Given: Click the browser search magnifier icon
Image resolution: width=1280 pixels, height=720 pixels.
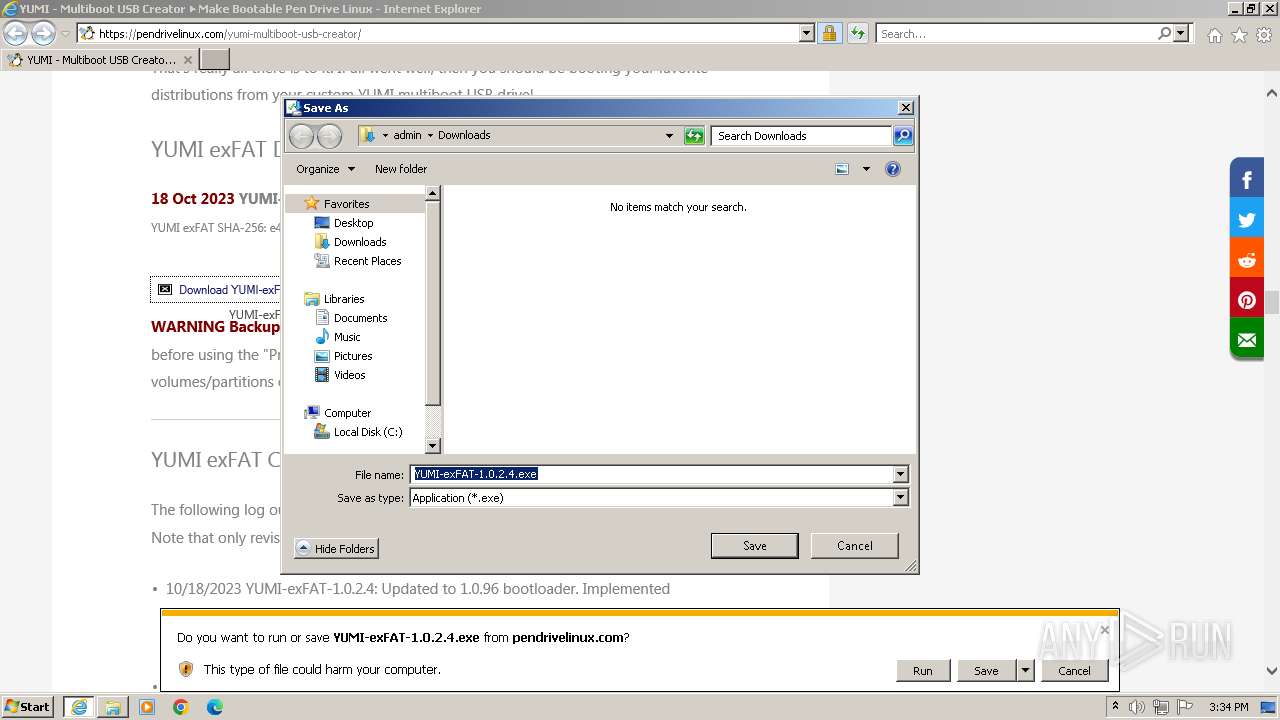Looking at the screenshot, I should (1164, 34).
